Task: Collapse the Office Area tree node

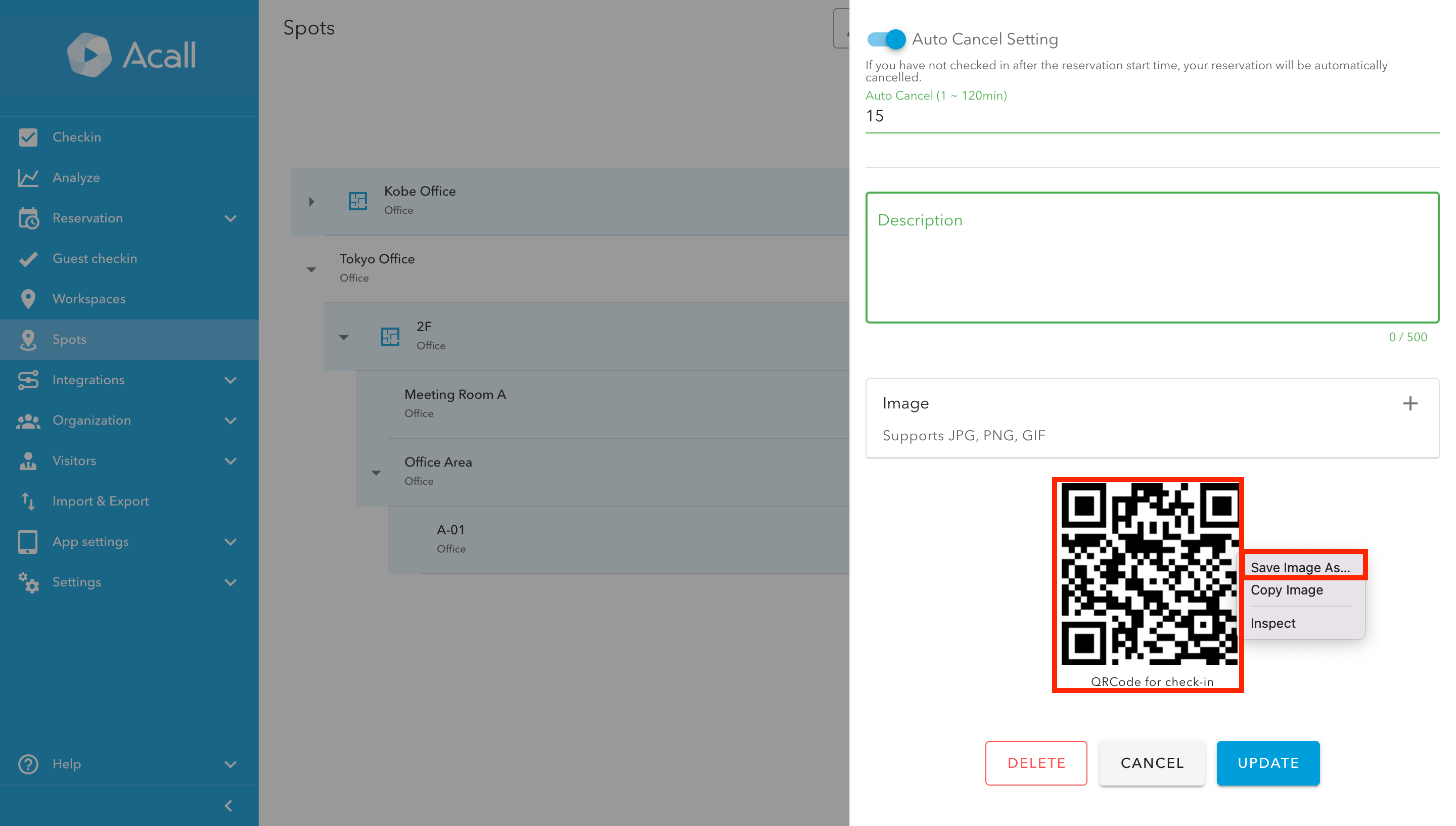Action: (376, 473)
